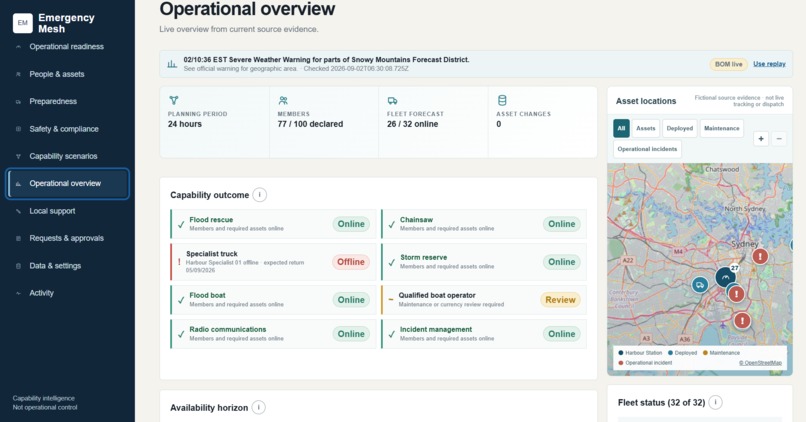Screen dimensions: 806x422
Task: Zoom out on the asset map
Action: [x=779, y=139]
